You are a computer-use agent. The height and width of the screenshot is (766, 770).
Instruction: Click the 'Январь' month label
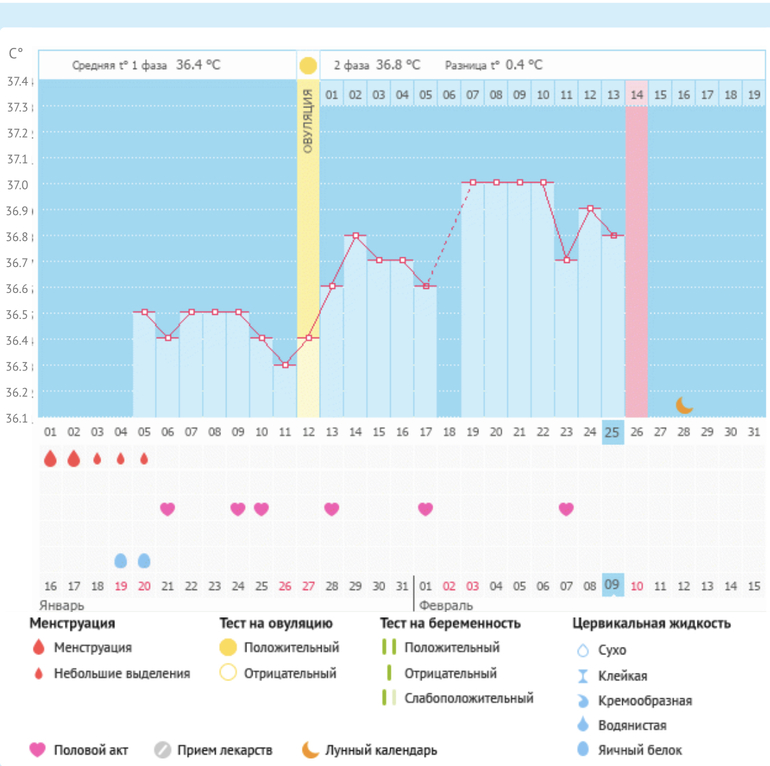(x=62, y=606)
